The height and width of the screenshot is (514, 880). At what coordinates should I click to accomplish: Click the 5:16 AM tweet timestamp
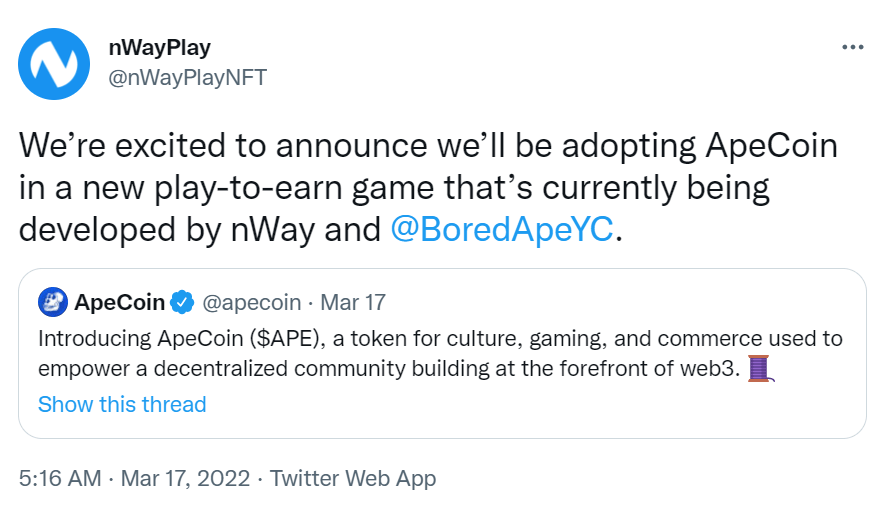pyautogui.click(x=60, y=478)
